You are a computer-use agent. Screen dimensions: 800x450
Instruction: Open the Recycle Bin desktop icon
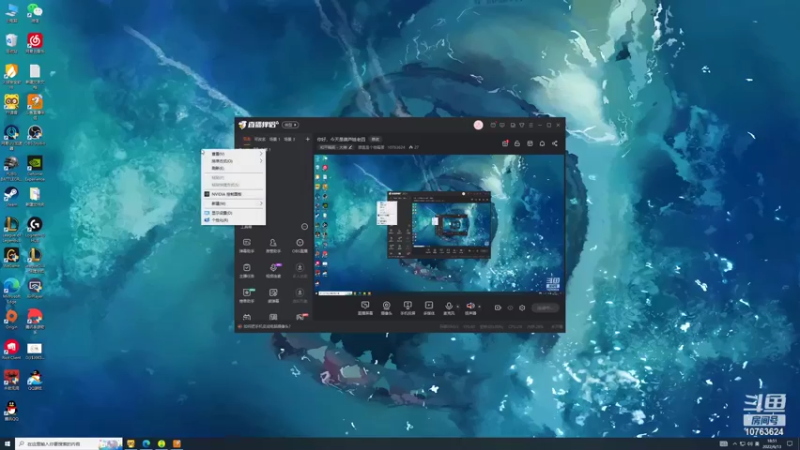(11, 41)
